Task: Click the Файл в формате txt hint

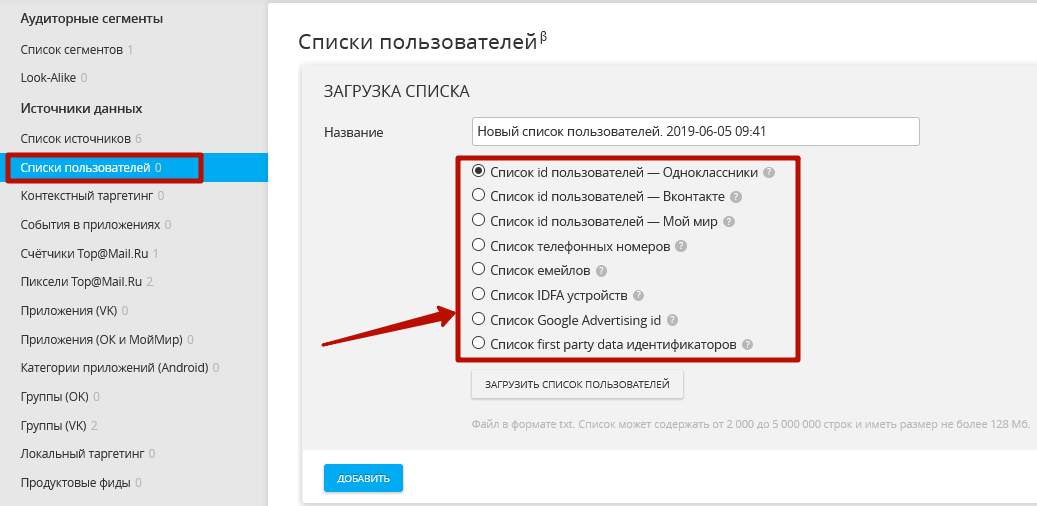Action: [x=751, y=423]
